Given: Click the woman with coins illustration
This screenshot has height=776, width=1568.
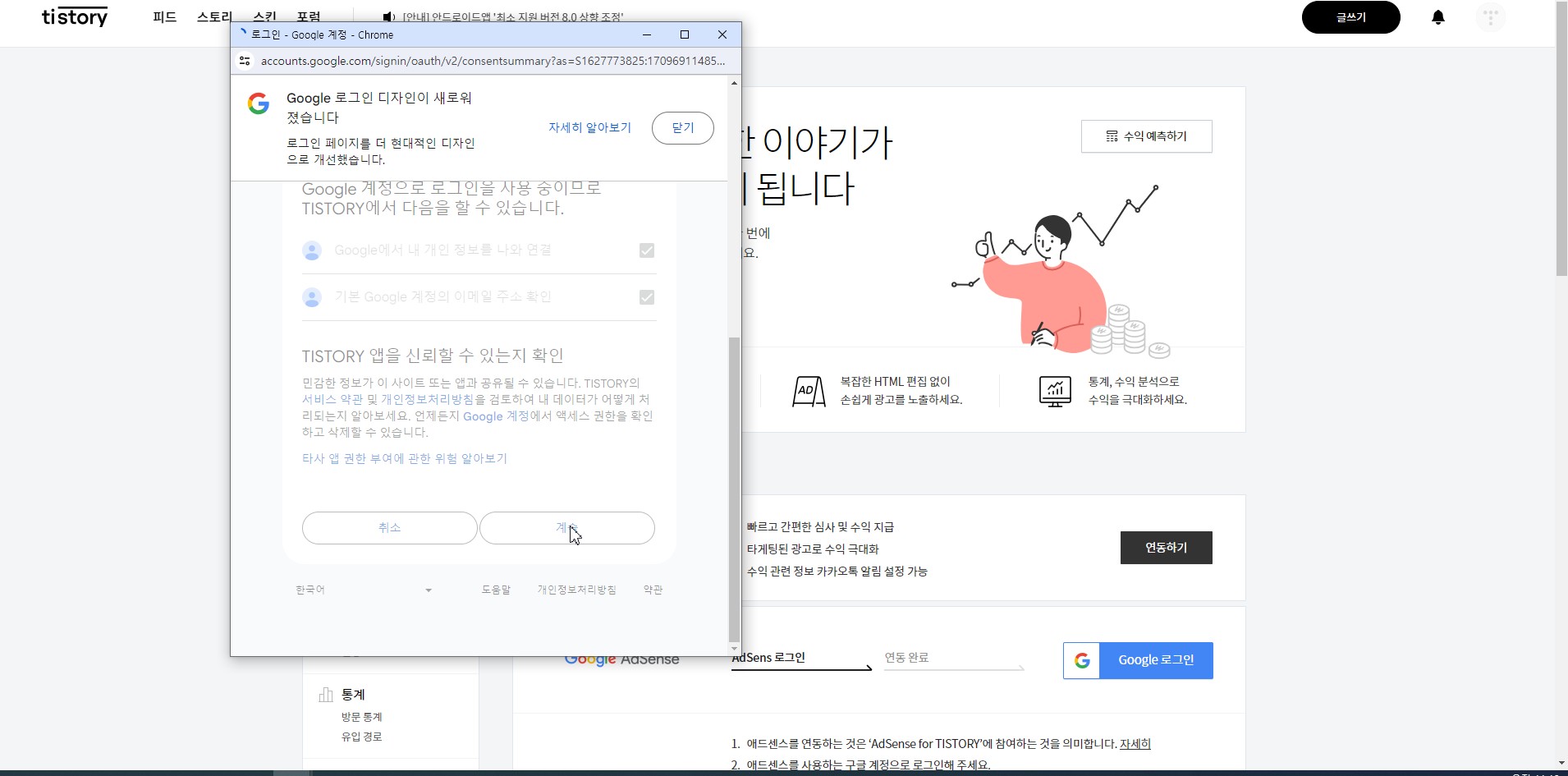Looking at the screenshot, I should [x=1061, y=271].
